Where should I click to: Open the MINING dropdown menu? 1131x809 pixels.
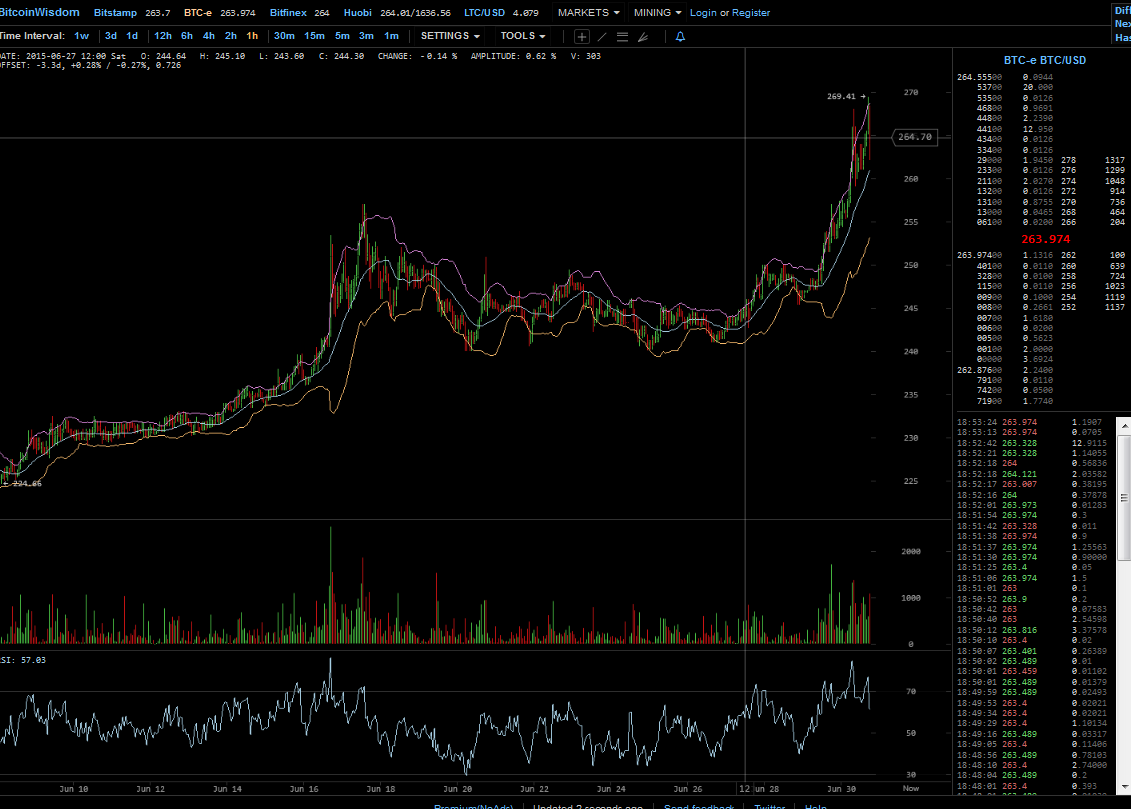coord(657,12)
